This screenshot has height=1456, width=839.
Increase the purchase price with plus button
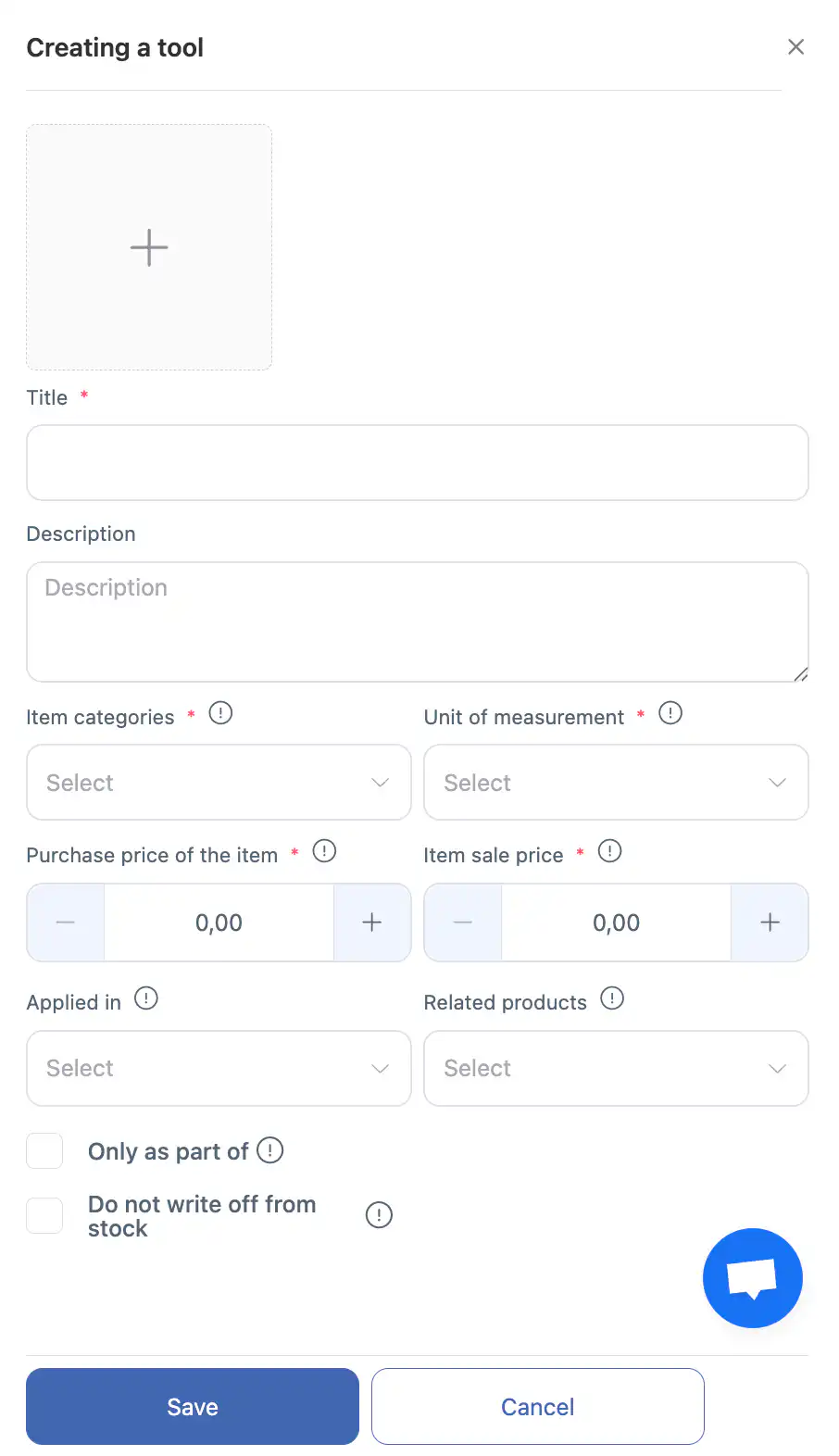click(x=372, y=923)
